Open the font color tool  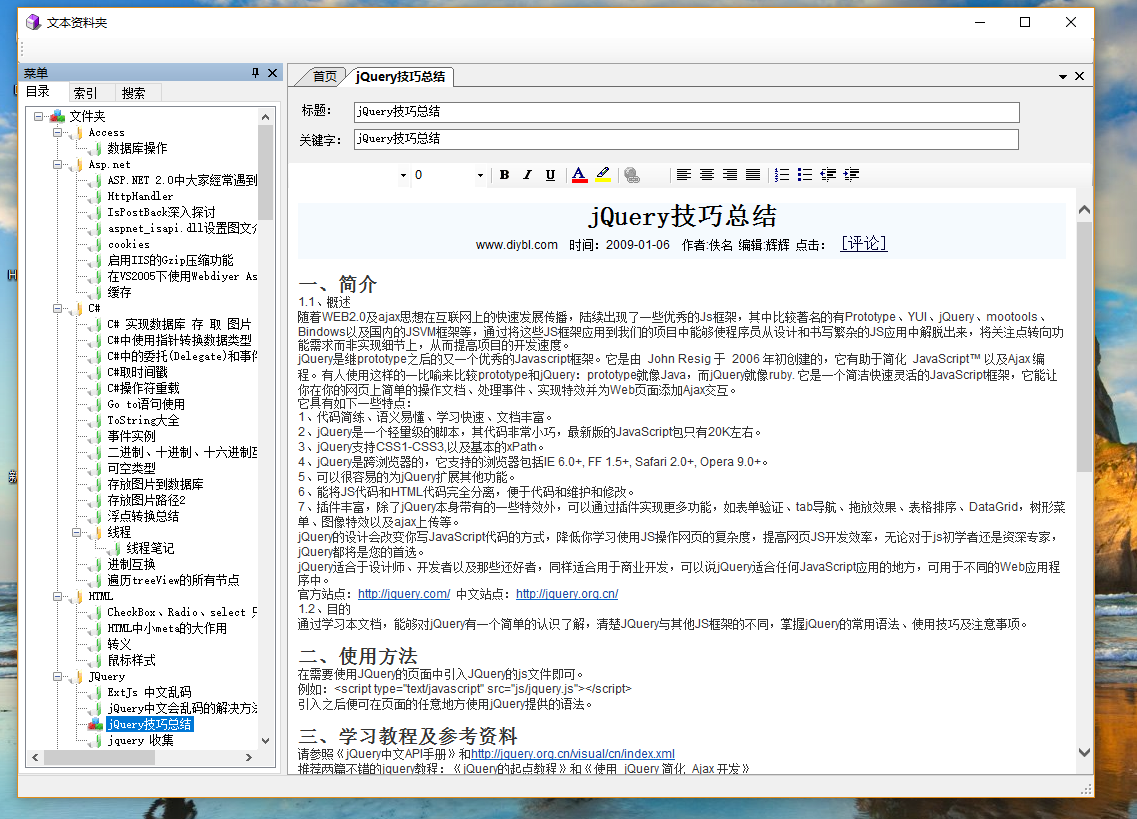tap(579, 175)
